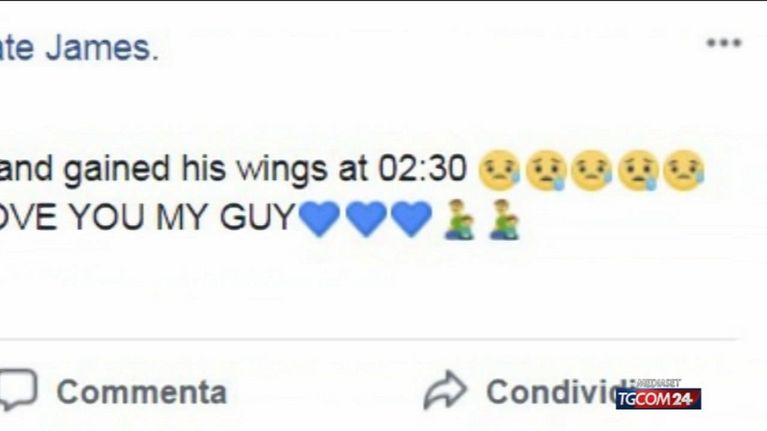767x431 pixels.
Task: Click the first father and child emoji
Action: 459,219
